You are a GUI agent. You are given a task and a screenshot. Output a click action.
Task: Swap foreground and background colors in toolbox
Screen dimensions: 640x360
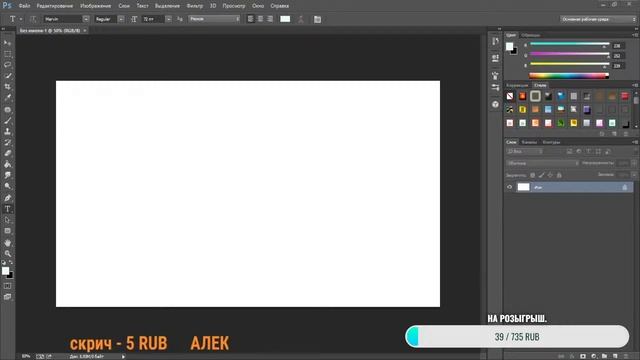coord(11,262)
